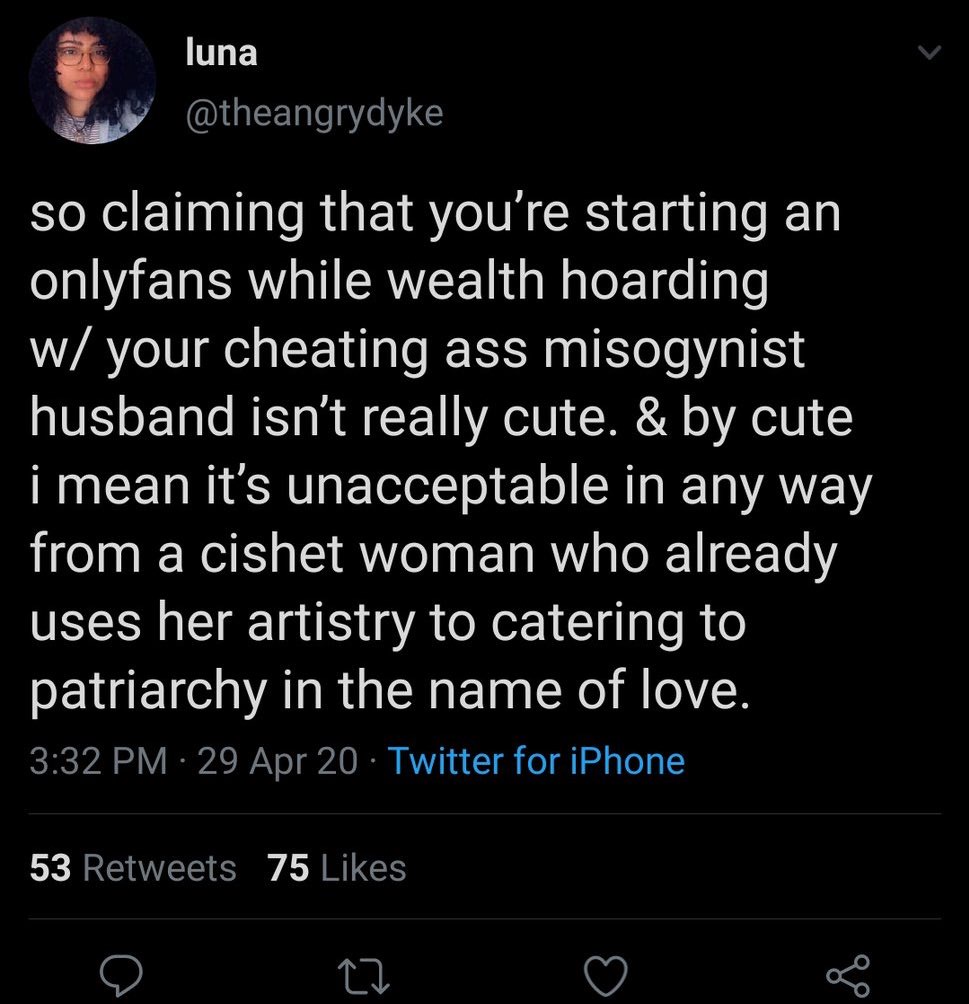
Task: Click the line "from a cishet woman who already"
Action: coord(432,554)
